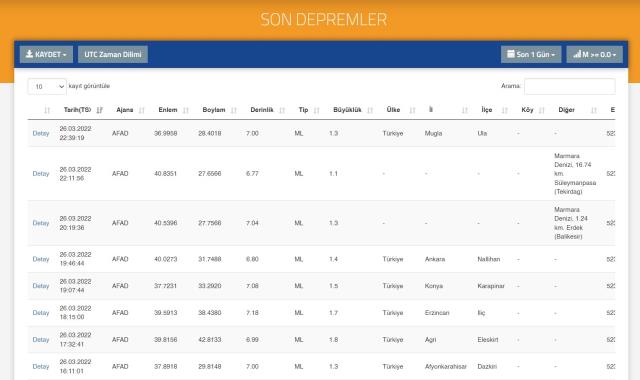The width and height of the screenshot is (640, 380).
Task: Click the Tarih(TS) column header text
Action: pyautogui.click(x=77, y=110)
